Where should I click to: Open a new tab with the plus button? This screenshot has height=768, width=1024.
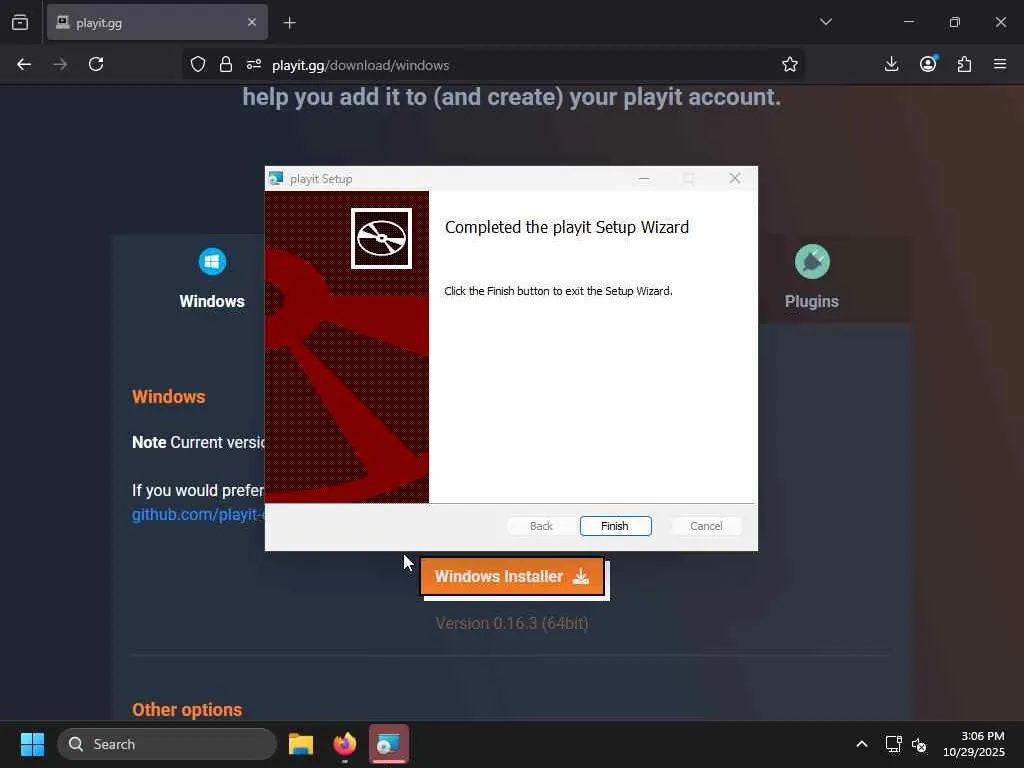click(x=290, y=23)
